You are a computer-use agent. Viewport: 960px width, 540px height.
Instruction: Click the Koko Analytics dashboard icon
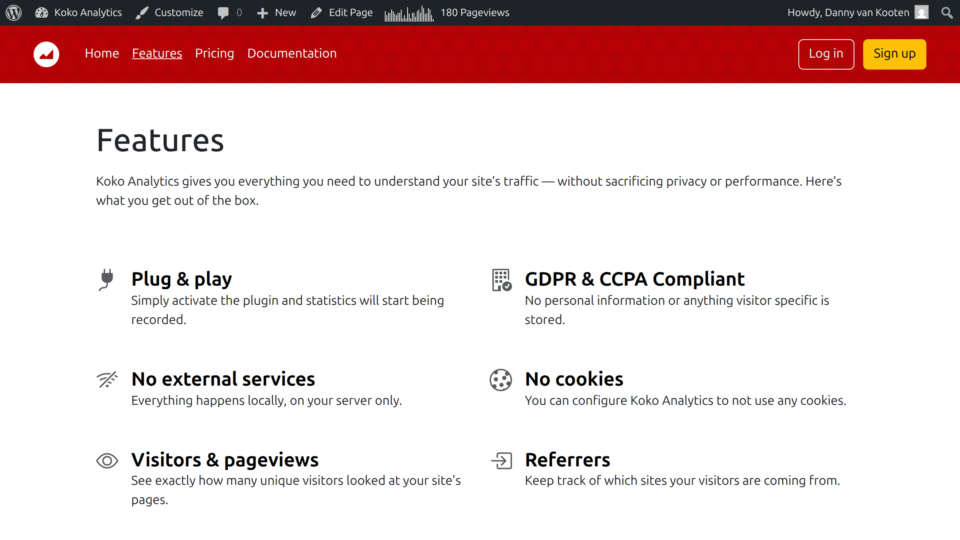(x=41, y=12)
